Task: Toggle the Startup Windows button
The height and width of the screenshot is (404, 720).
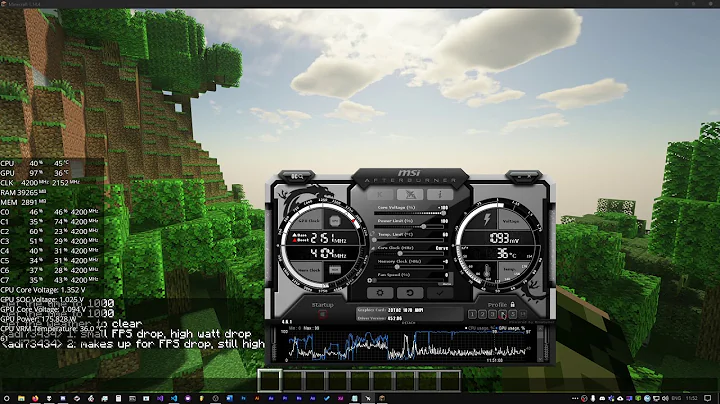Action: coord(323,314)
